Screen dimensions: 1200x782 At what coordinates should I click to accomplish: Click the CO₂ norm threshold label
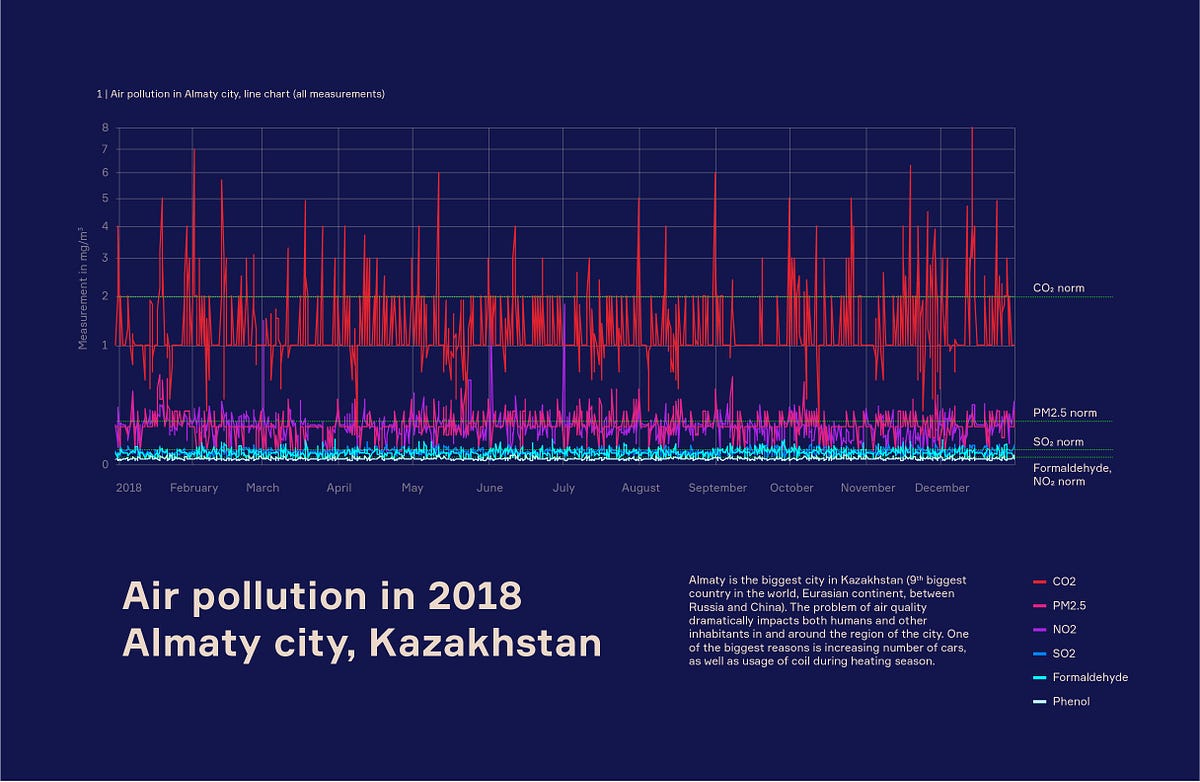point(1059,287)
